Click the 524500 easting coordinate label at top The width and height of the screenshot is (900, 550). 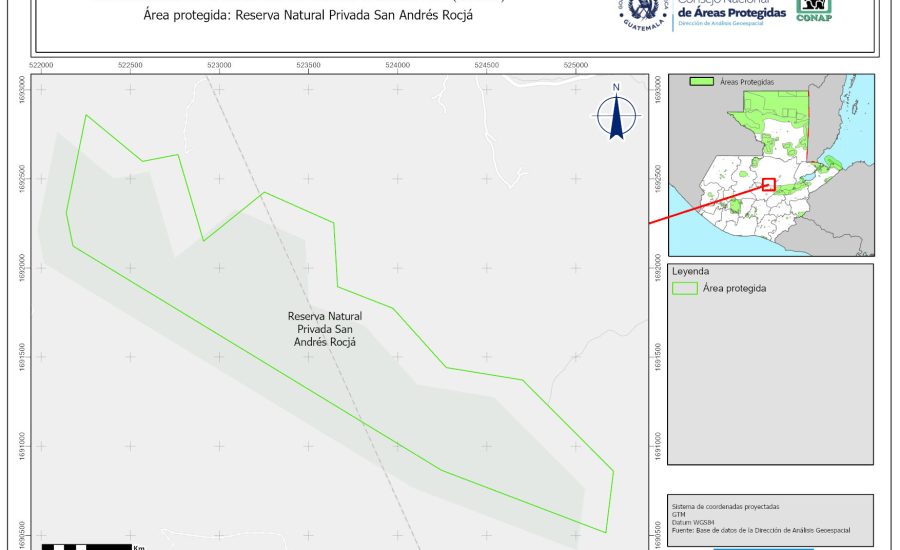(x=486, y=64)
